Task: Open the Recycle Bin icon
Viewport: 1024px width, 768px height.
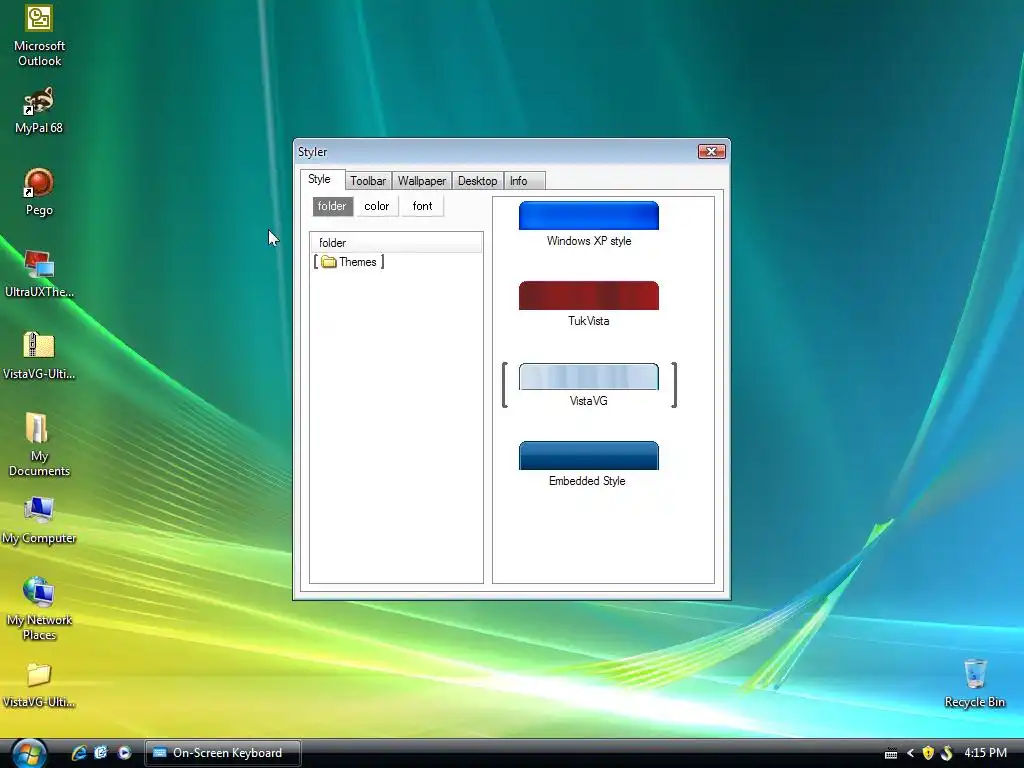Action: click(x=974, y=684)
